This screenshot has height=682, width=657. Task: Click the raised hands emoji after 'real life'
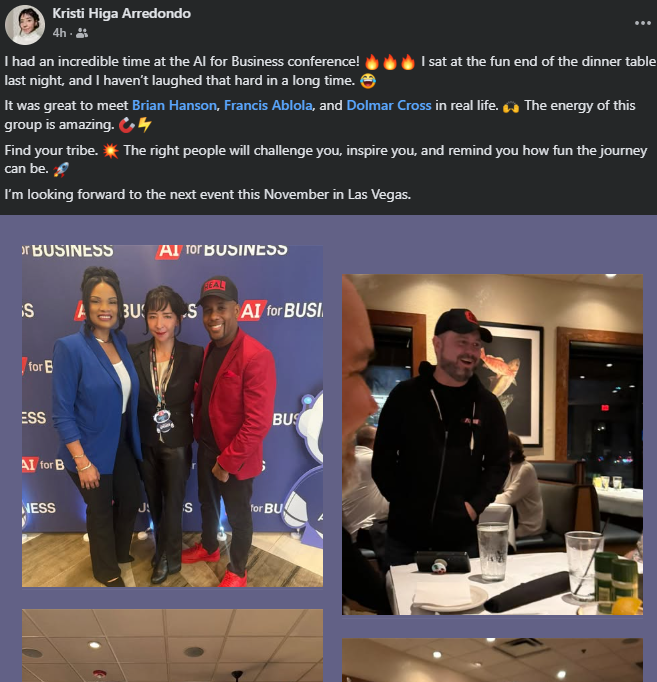tap(511, 106)
